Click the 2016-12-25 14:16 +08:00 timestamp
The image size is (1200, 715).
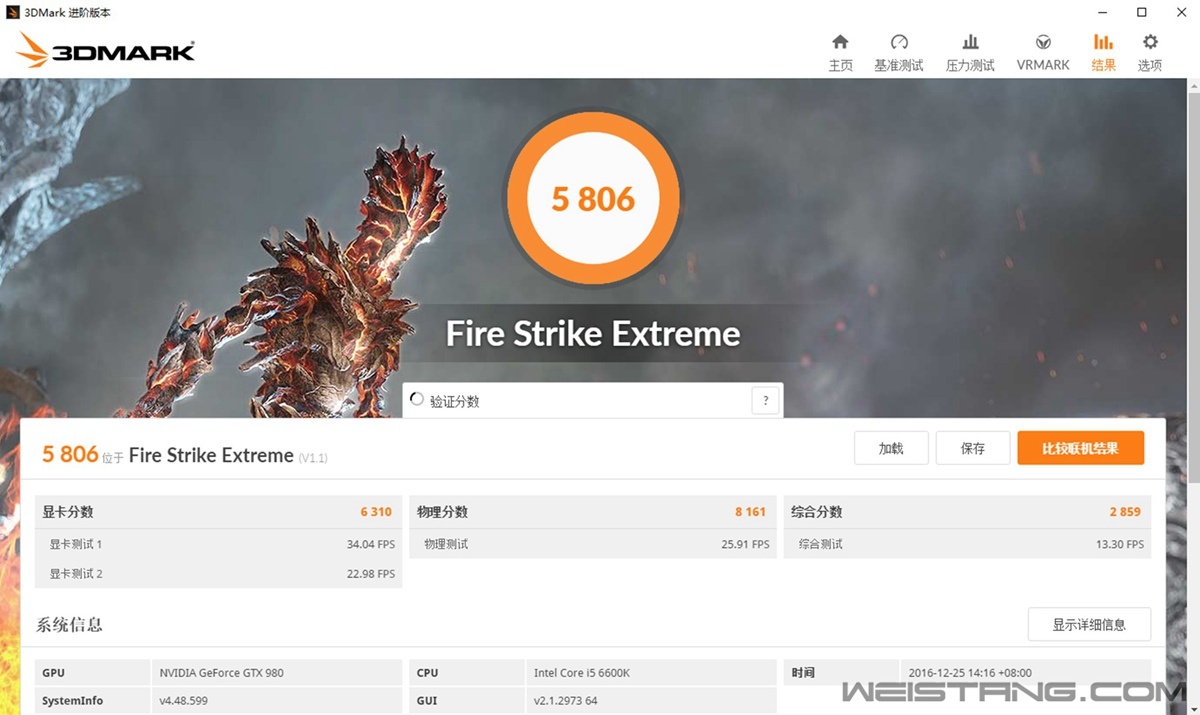tap(970, 673)
